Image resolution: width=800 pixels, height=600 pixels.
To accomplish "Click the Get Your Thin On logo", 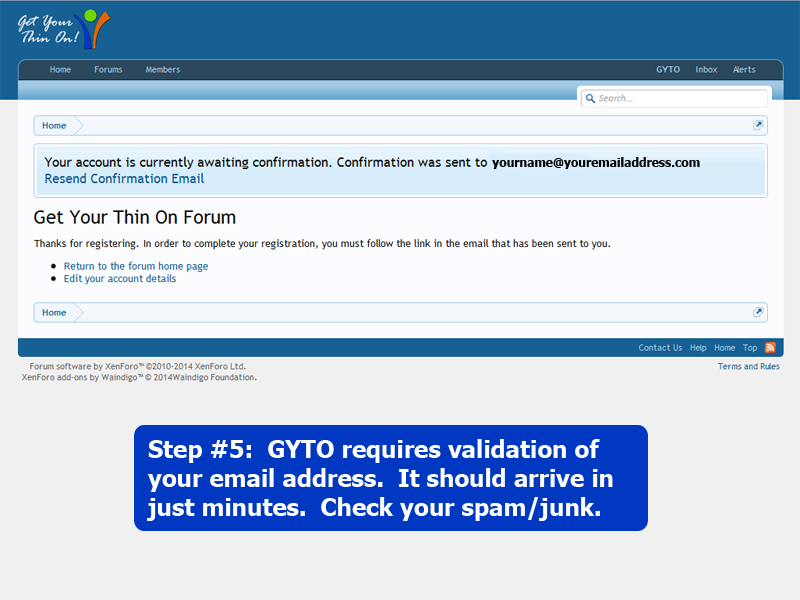I will [64, 30].
